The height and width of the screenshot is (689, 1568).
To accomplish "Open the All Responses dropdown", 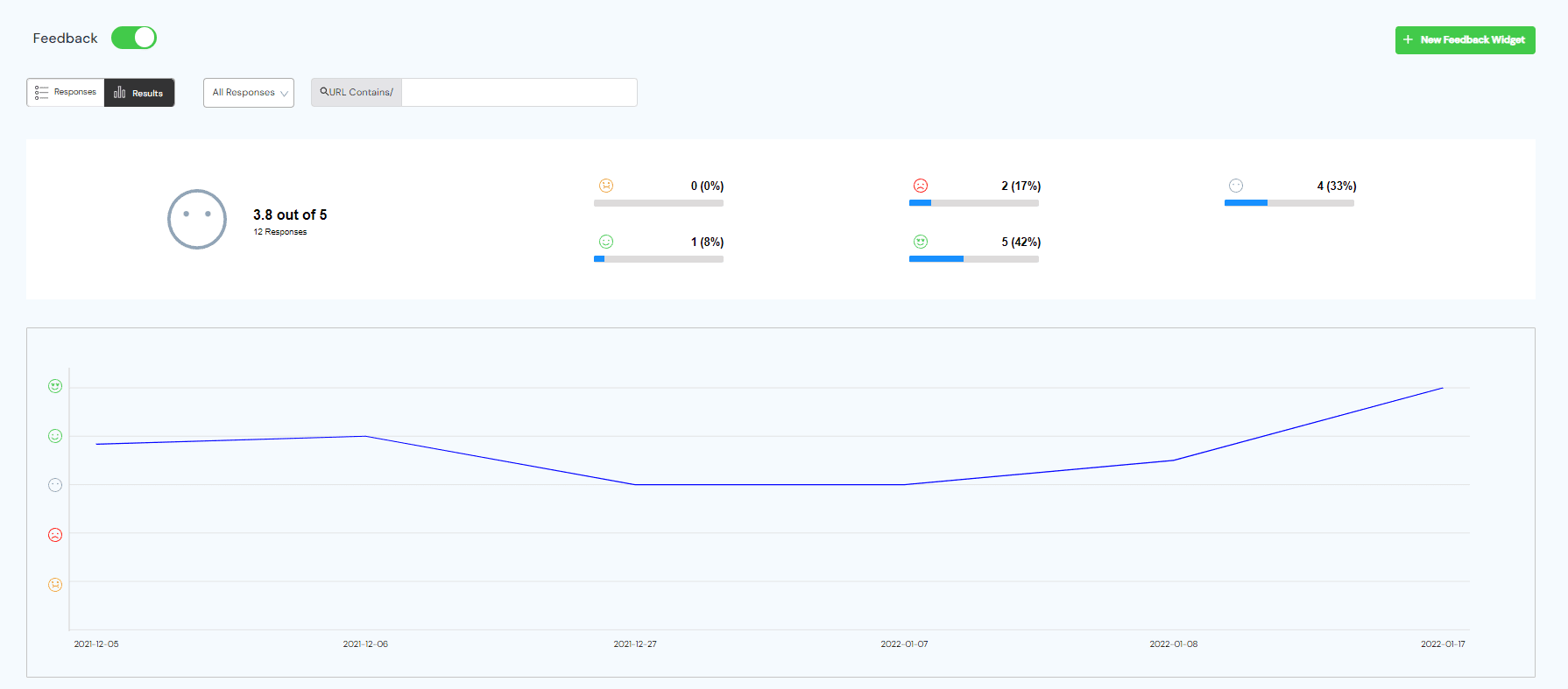I will [x=249, y=93].
